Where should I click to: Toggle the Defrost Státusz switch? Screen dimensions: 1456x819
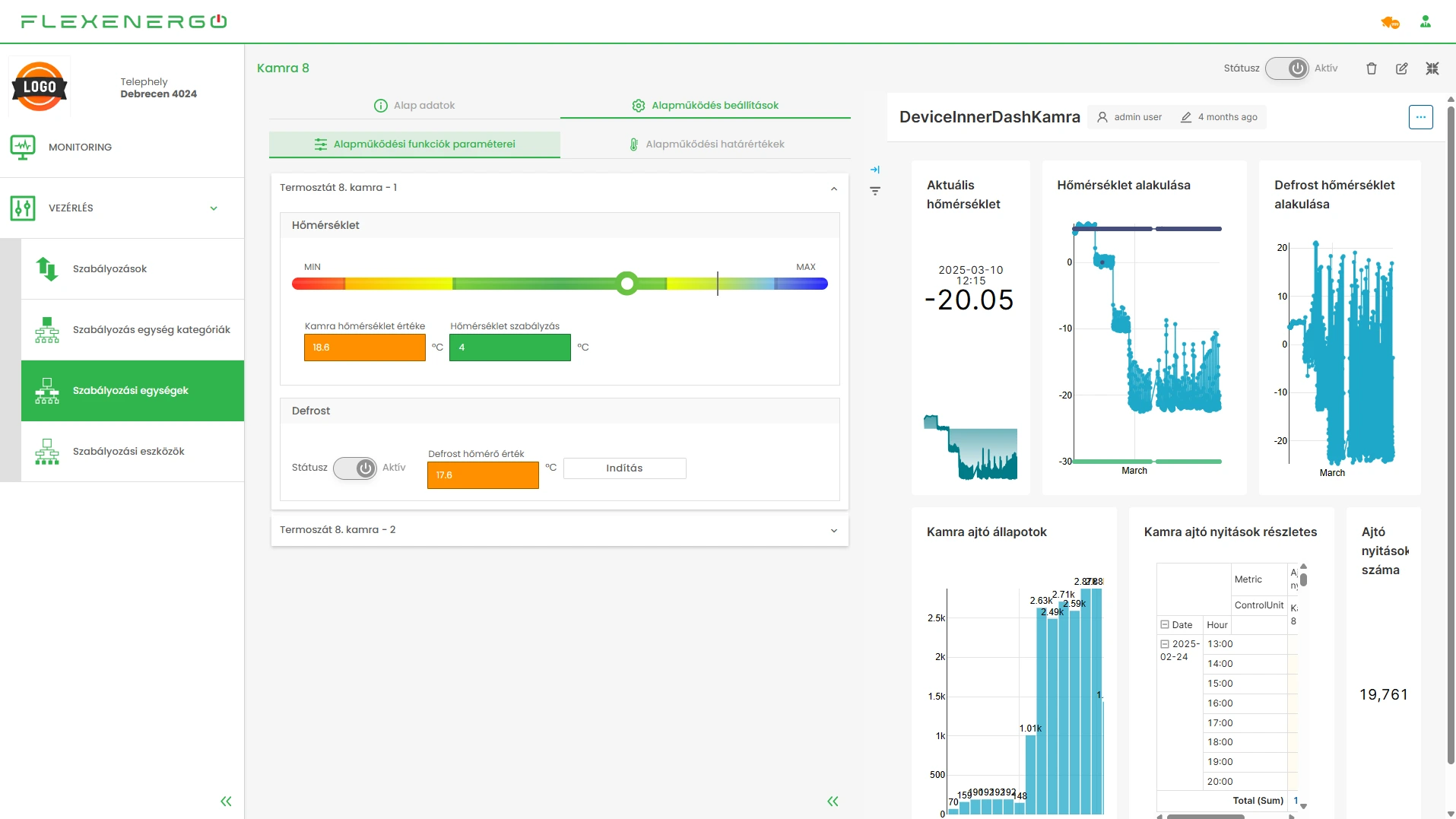[x=355, y=468]
